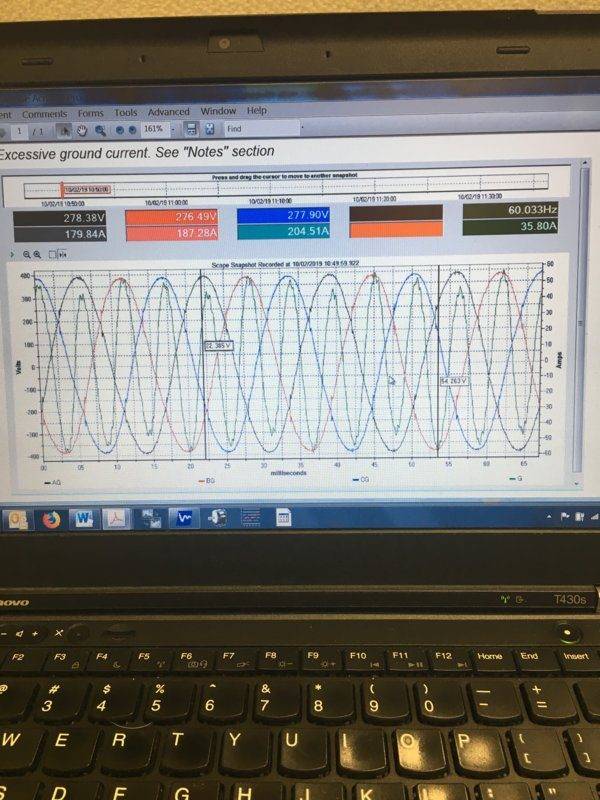Open the network computers icon in taskbar
Image resolution: width=600 pixels, height=800 pixels.
pyautogui.click(x=151, y=518)
